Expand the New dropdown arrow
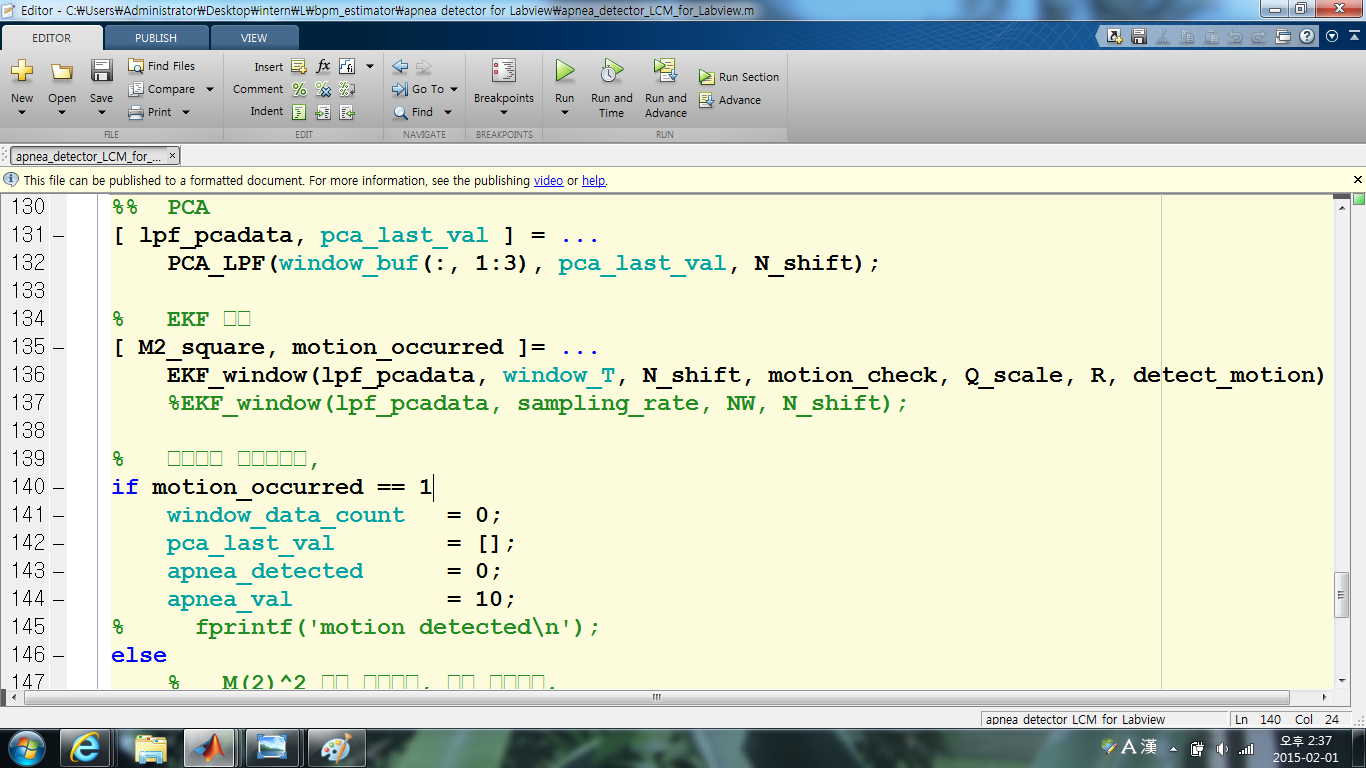The width and height of the screenshot is (1366, 768). click(x=22, y=112)
